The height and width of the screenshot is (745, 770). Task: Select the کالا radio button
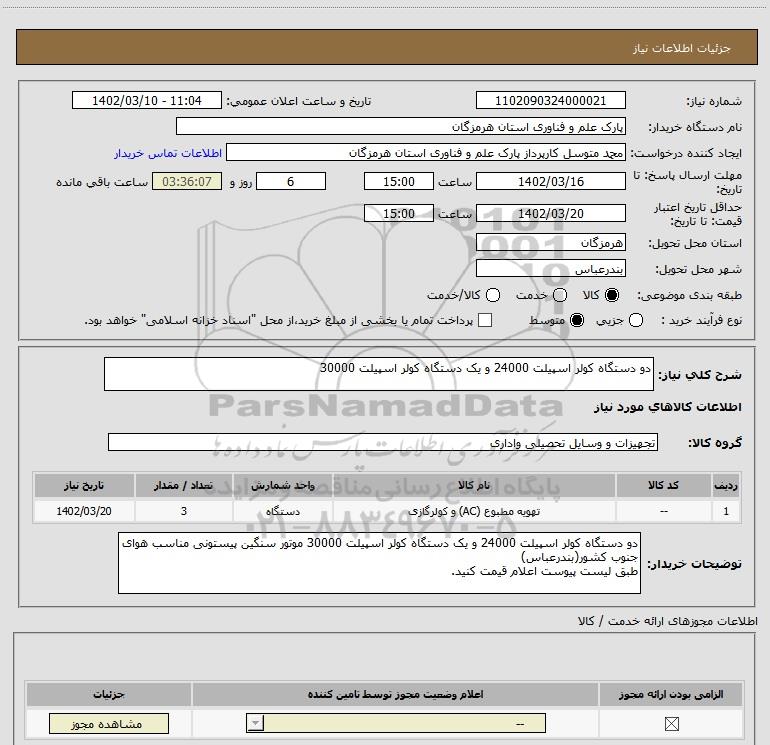tap(612, 295)
